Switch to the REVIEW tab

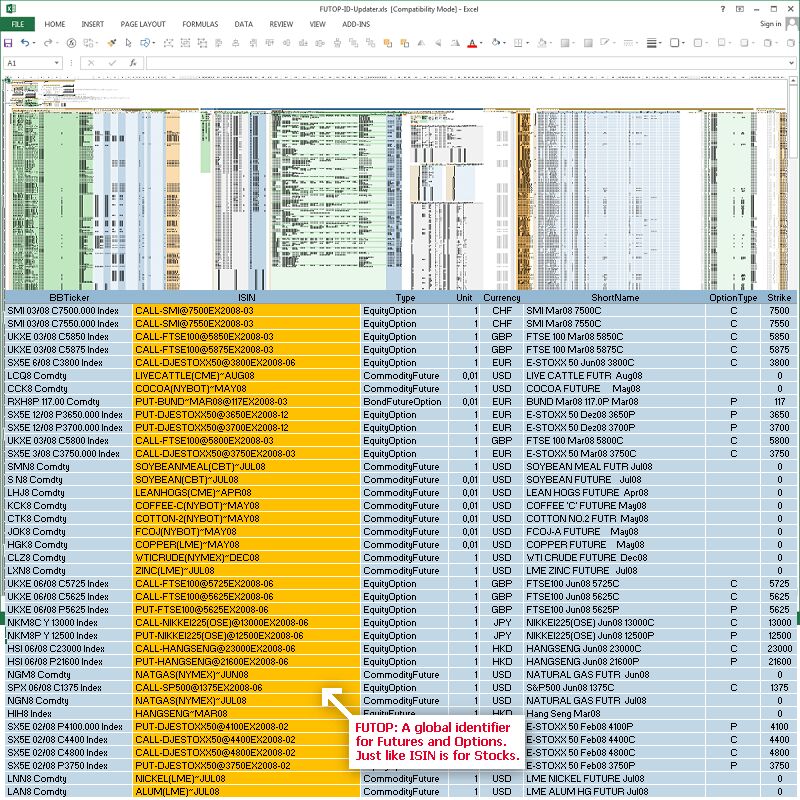tap(281, 24)
